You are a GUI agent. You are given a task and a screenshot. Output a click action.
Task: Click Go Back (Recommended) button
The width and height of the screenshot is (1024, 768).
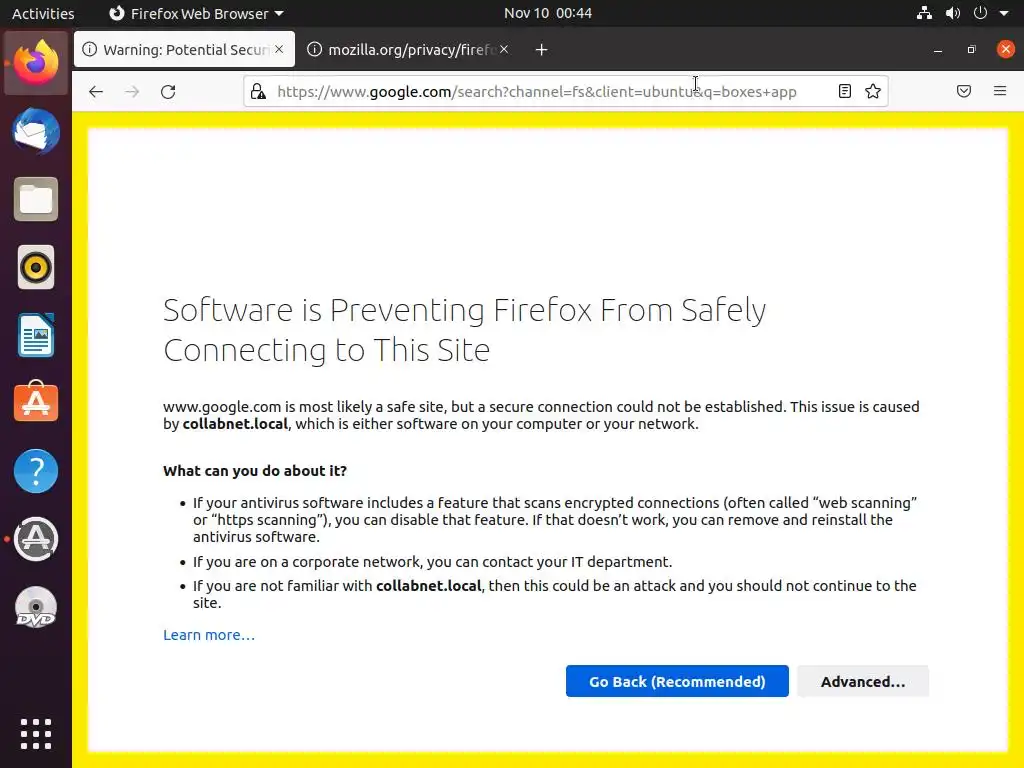[x=677, y=682]
